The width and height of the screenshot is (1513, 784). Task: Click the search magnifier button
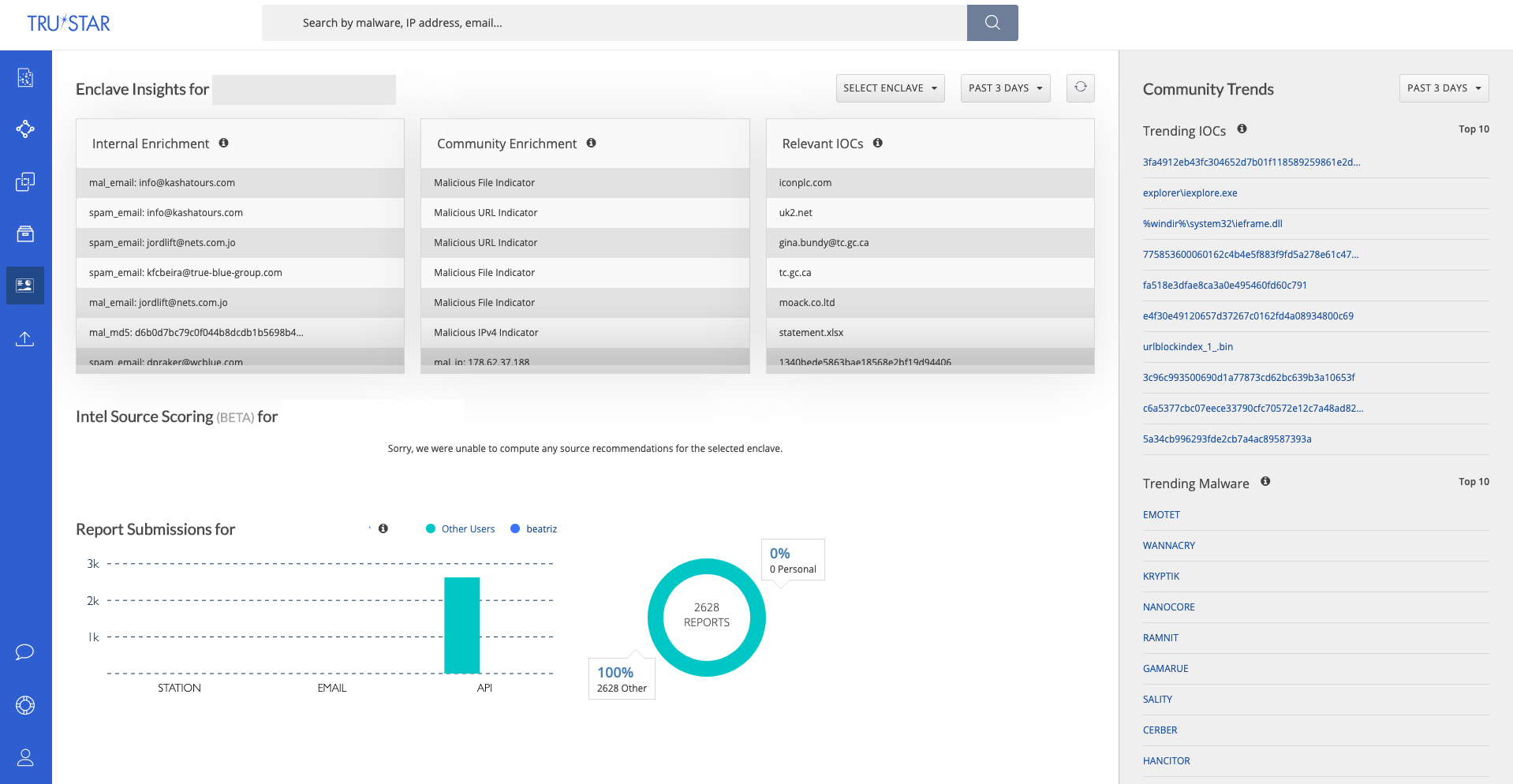992,23
